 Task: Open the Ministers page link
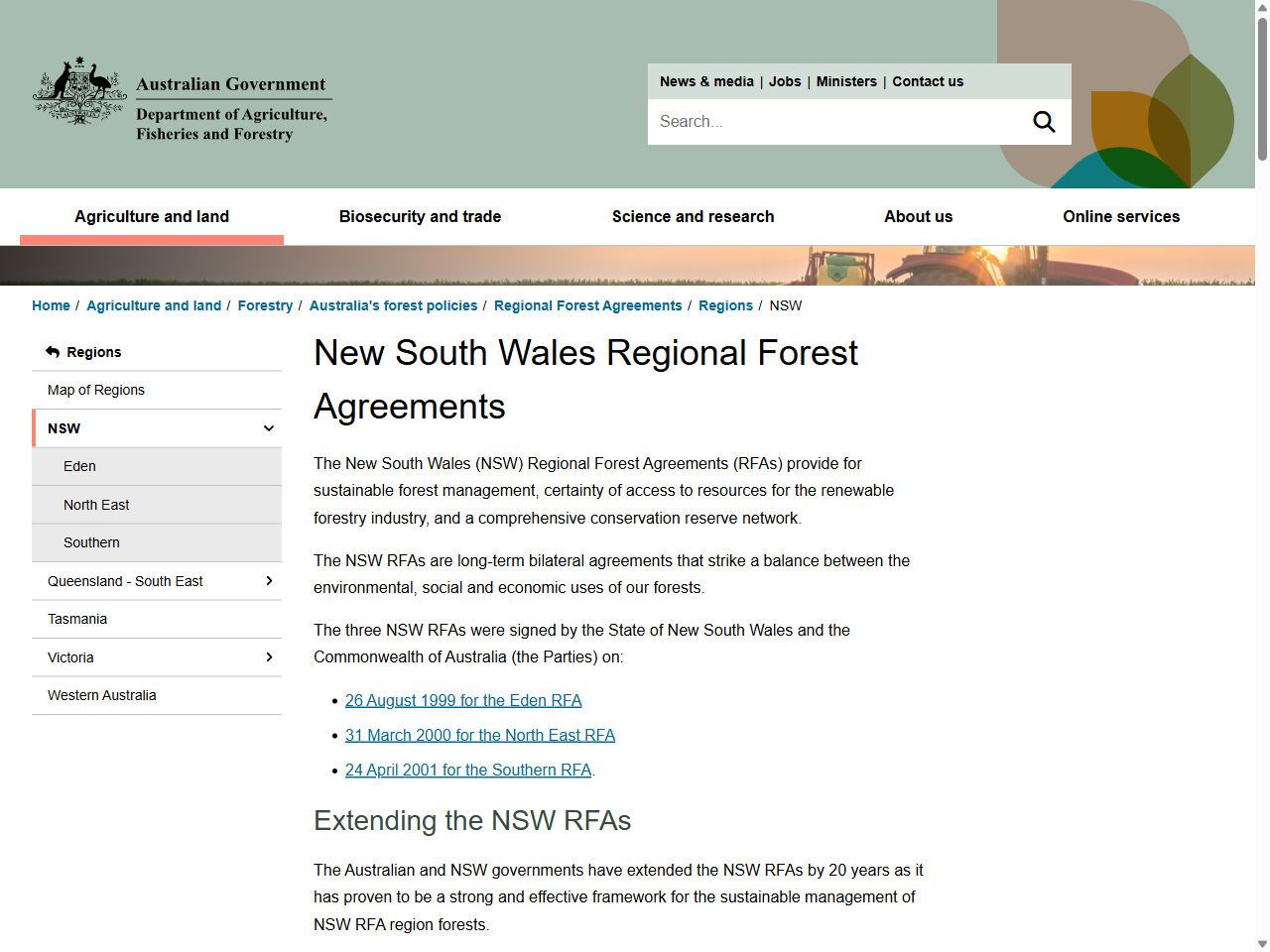[x=845, y=81]
